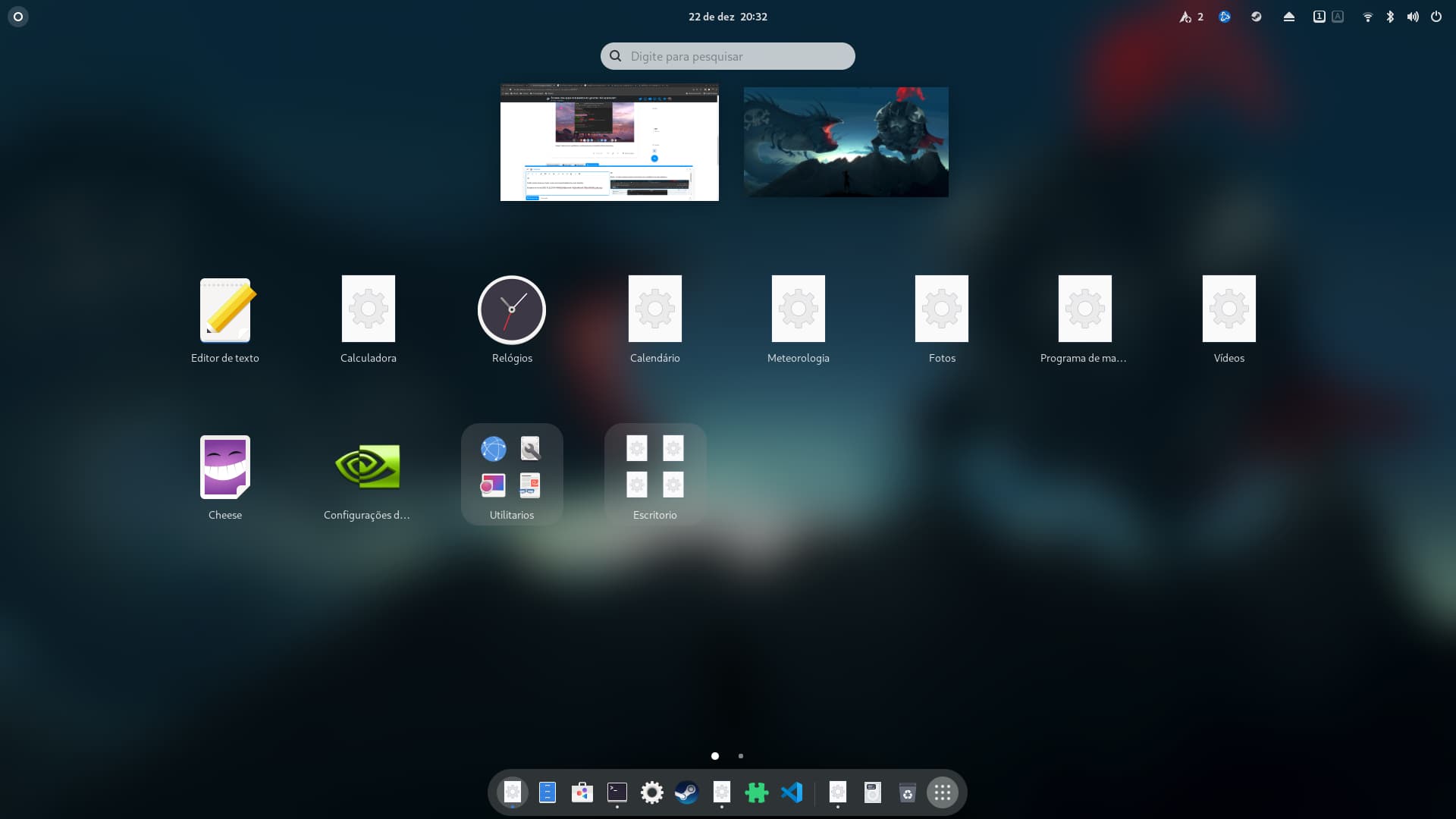Click the search field 'Digite para pesquisar'
Image resolution: width=1456 pixels, height=819 pixels.
coord(728,56)
